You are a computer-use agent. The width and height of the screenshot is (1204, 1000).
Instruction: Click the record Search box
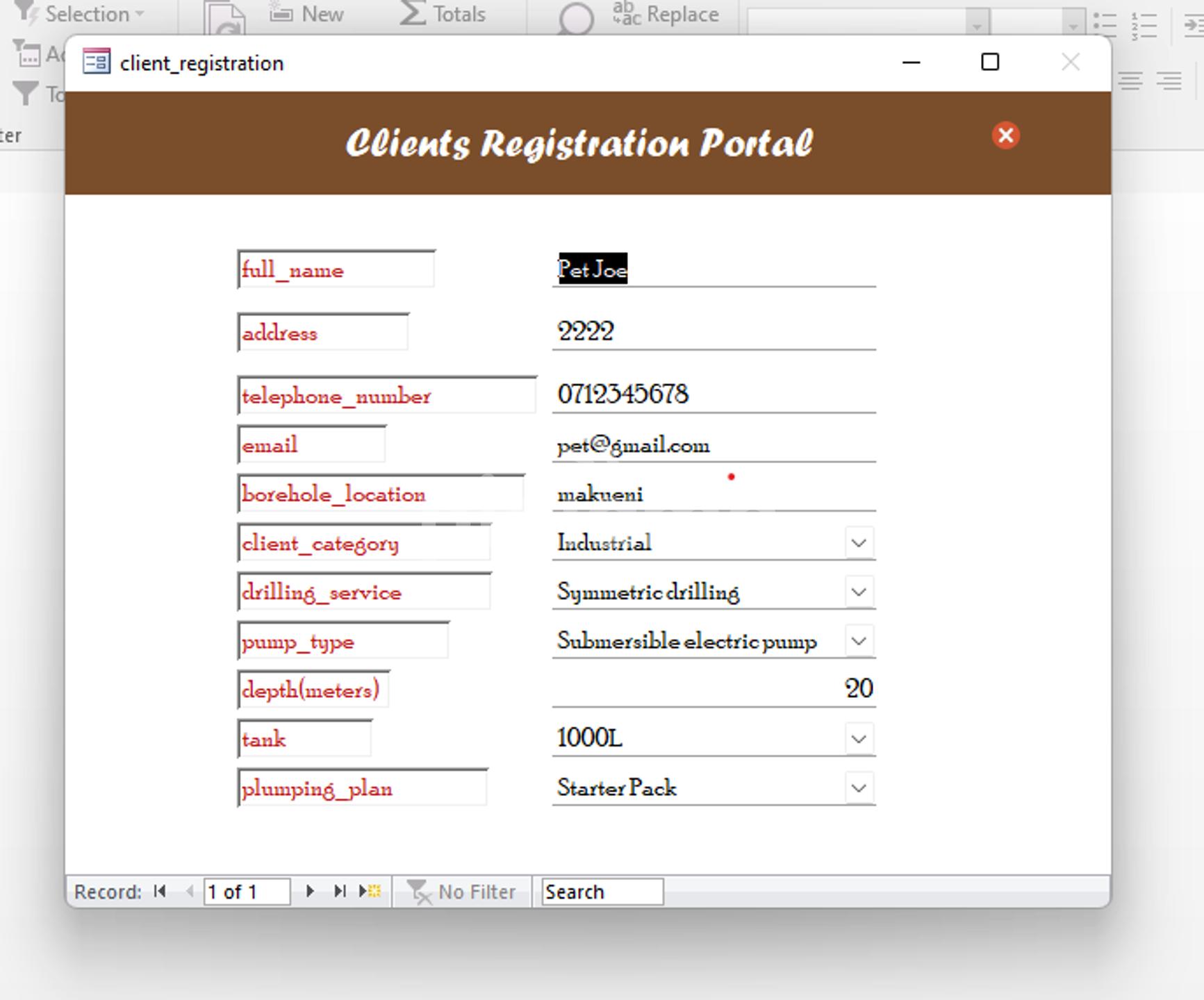(x=602, y=892)
